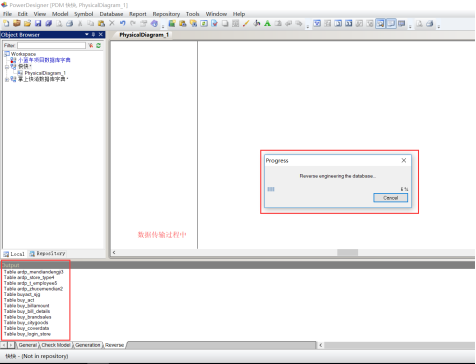Click the Properties toolbar icon next to Redo
Viewport: 476px width, 364px height.
pos(143,23)
